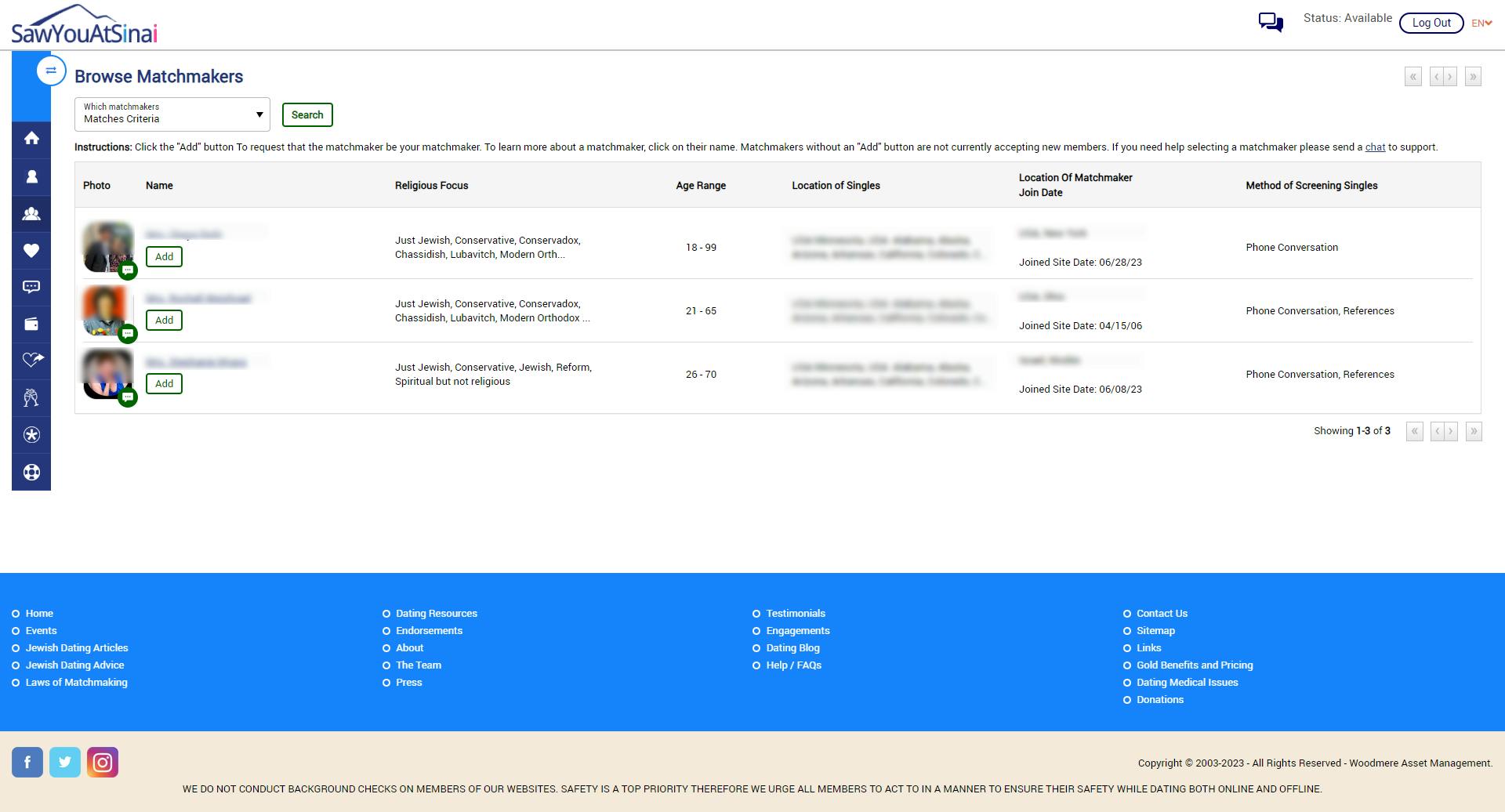Open the chat messages icon in sidebar

32,286
